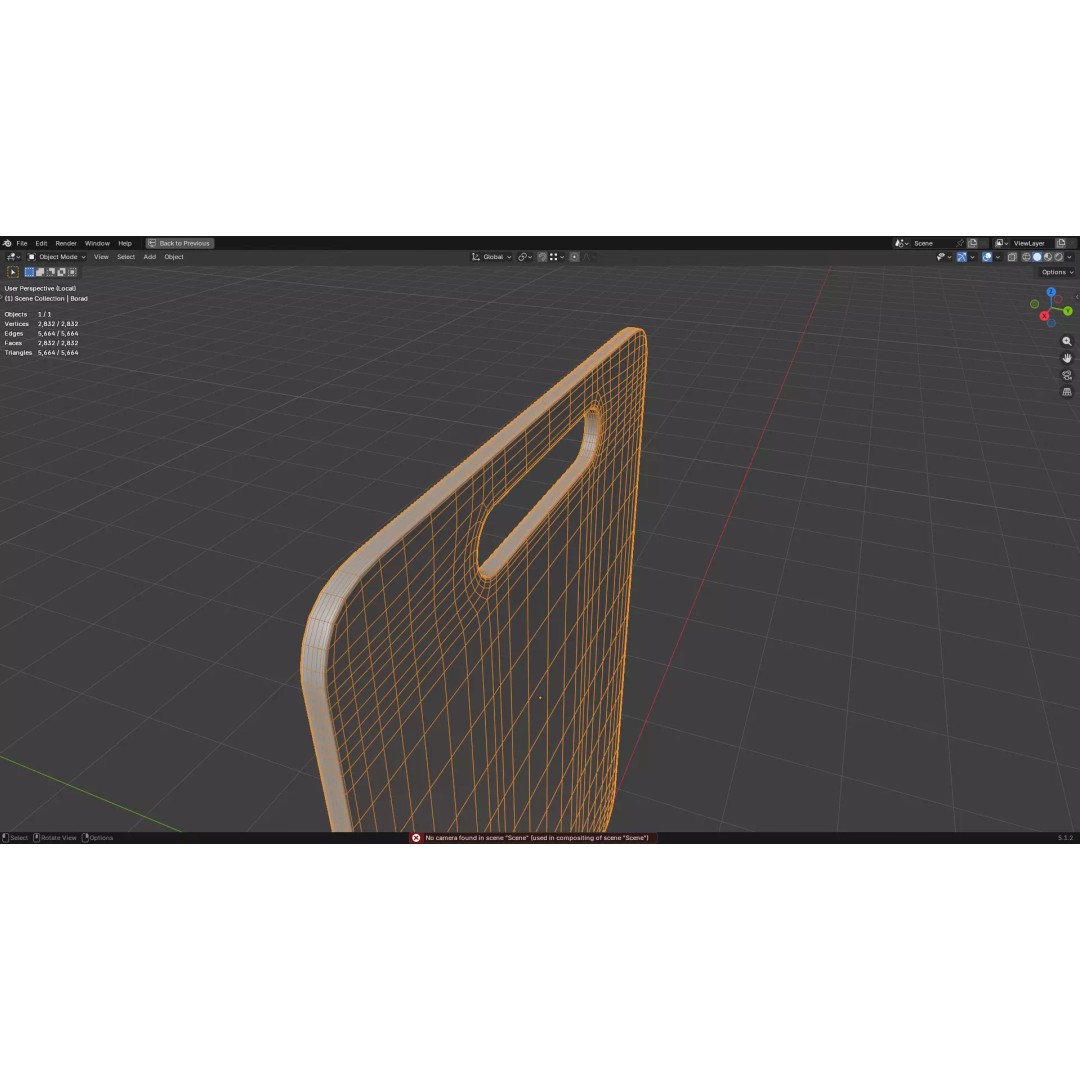Pin the scene to workspace
Image resolution: width=1080 pixels, height=1080 pixels.
pyautogui.click(x=959, y=243)
